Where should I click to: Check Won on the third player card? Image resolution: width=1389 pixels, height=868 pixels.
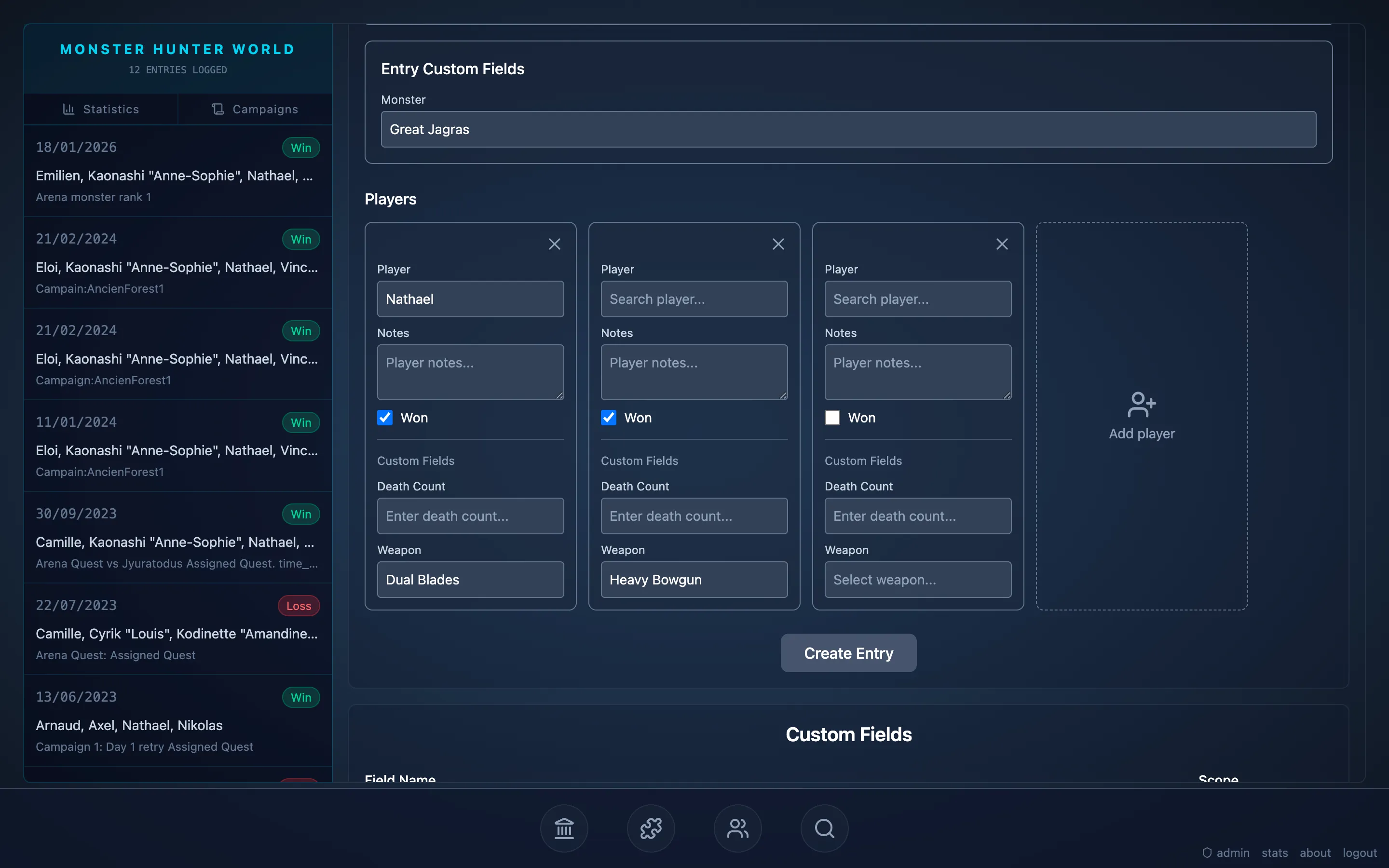(833, 418)
